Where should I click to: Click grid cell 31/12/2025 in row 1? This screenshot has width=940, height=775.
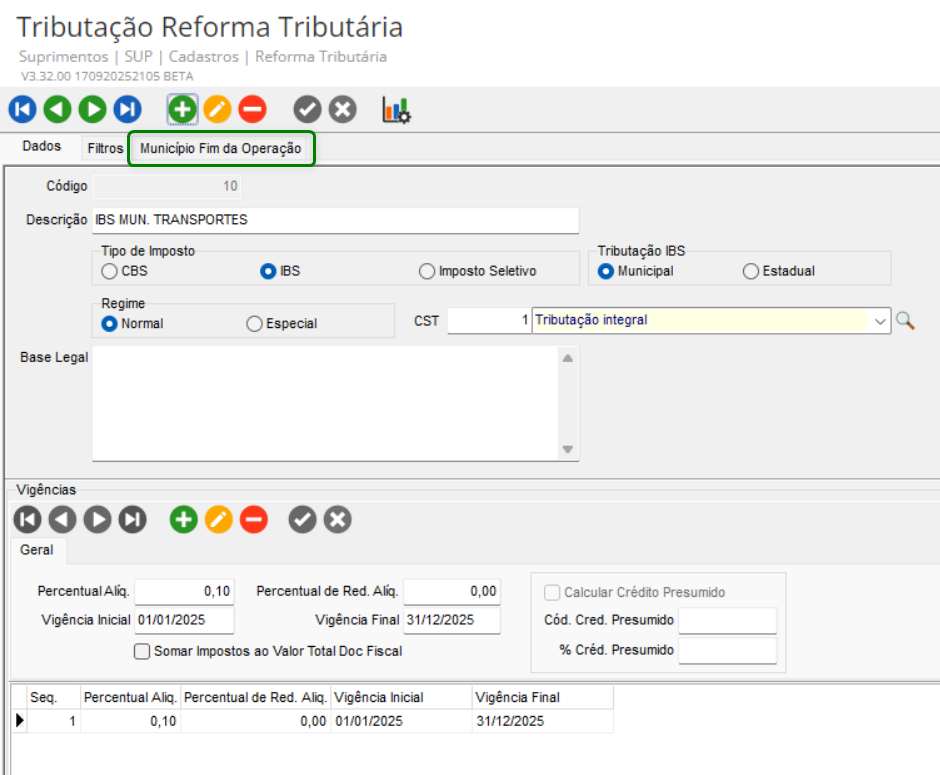coord(543,721)
